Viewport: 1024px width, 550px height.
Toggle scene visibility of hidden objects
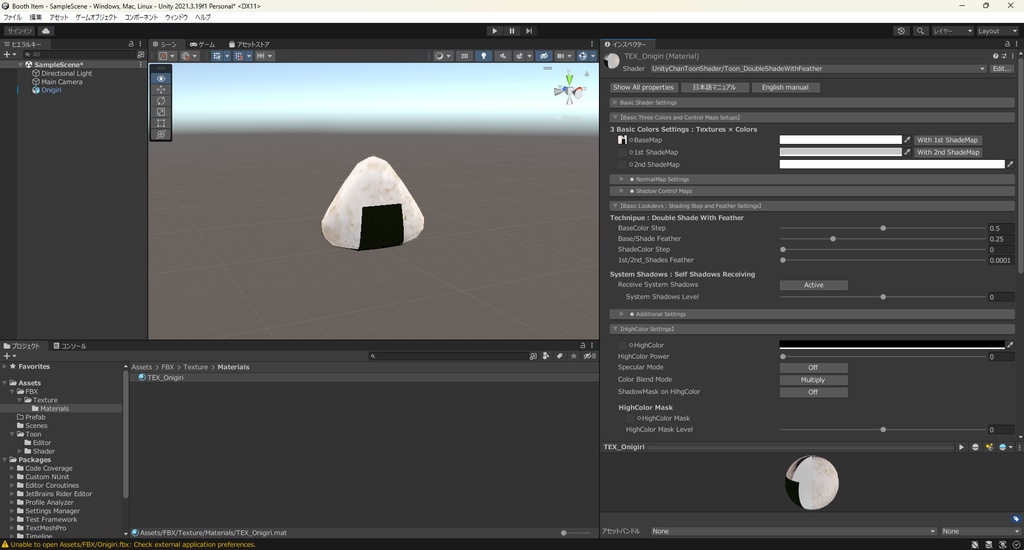point(543,56)
